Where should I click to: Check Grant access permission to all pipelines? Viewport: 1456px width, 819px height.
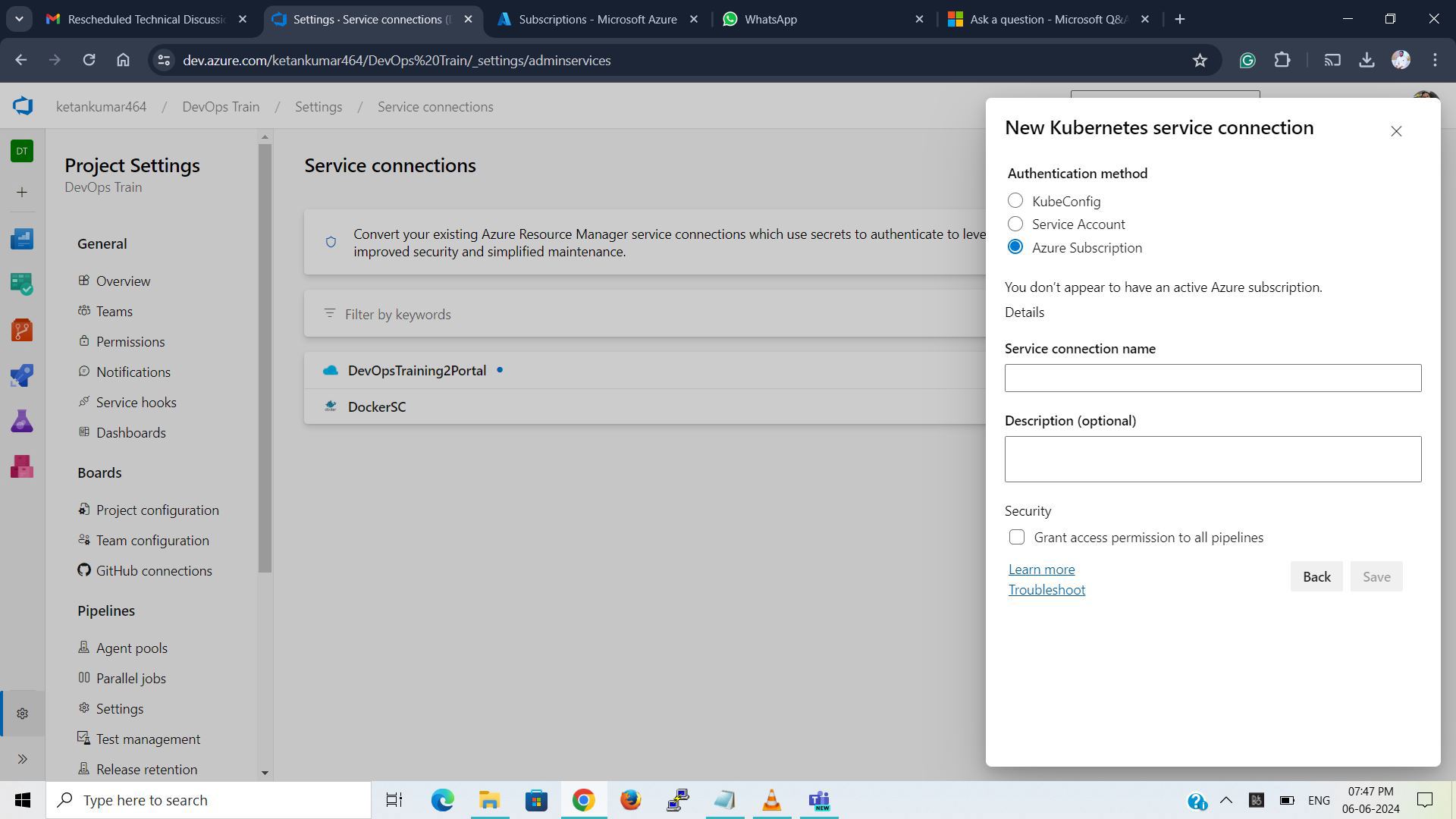1017,537
